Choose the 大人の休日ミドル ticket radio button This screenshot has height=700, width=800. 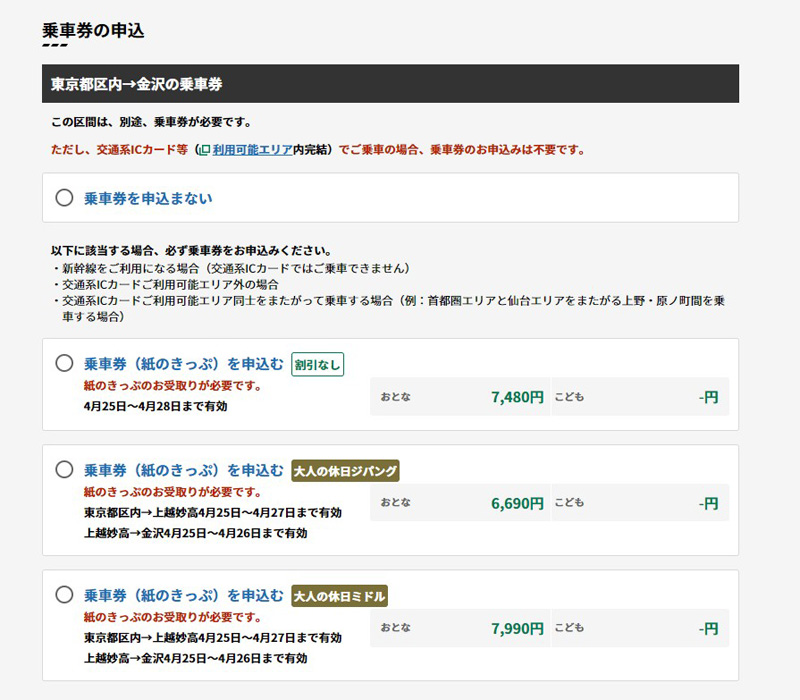pos(64,594)
